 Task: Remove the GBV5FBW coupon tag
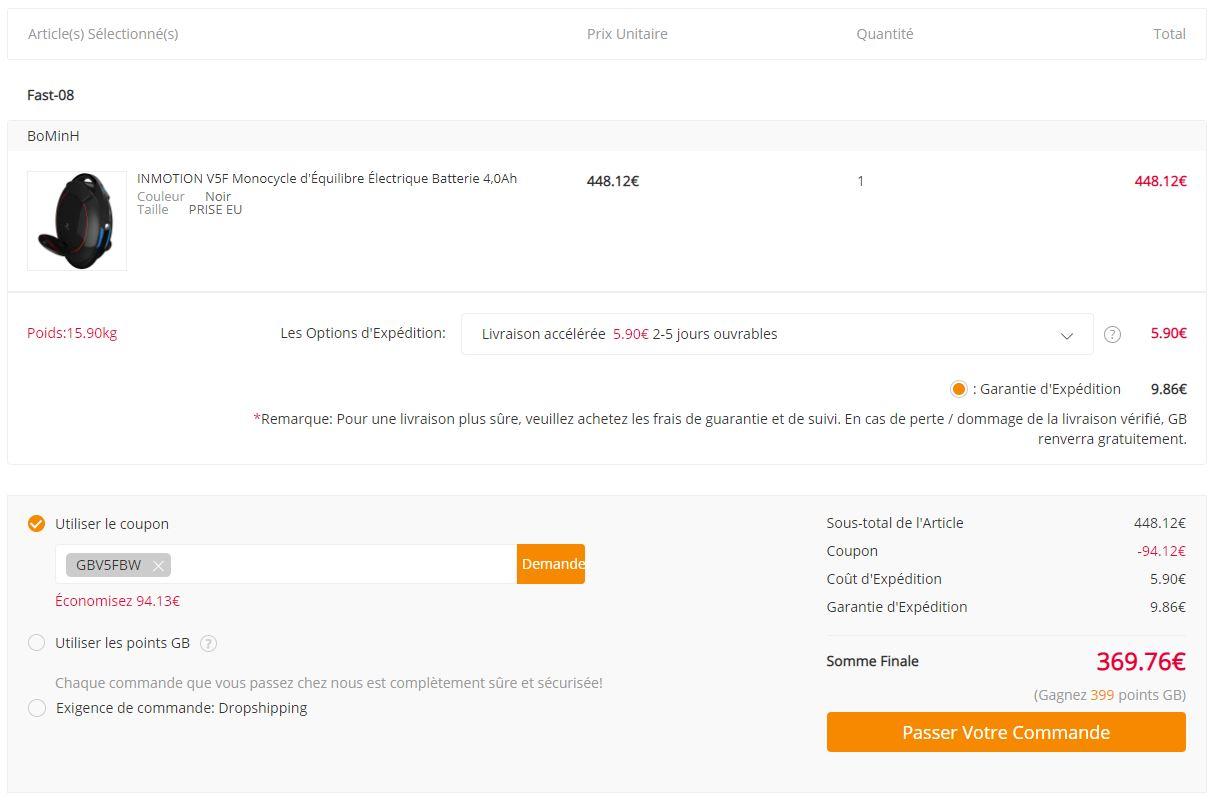[x=158, y=565]
